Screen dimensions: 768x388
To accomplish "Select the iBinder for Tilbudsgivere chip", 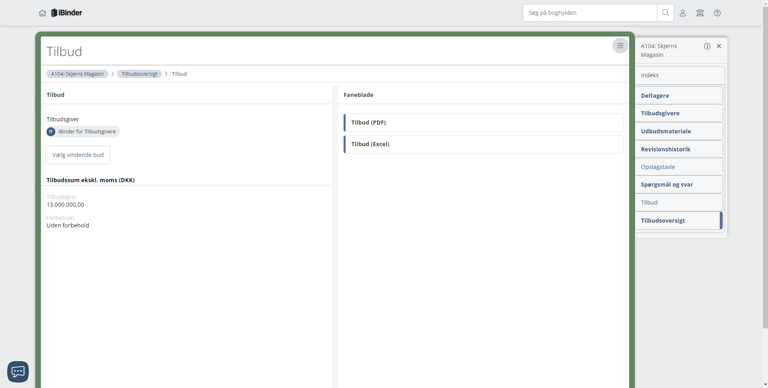I will point(83,132).
